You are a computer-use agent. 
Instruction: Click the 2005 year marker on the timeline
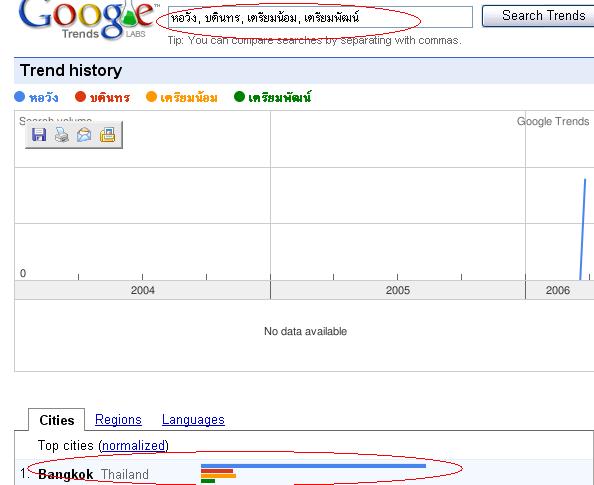coord(398,290)
